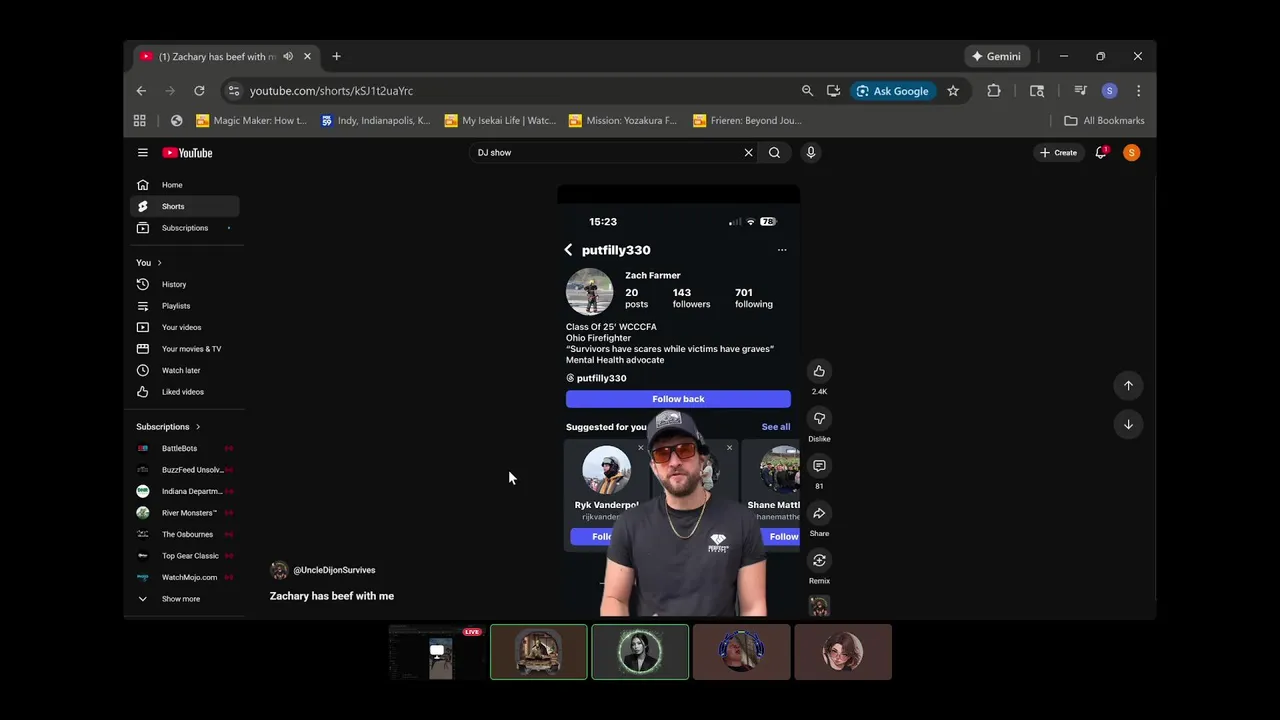Open a new browser tab

pos(336,57)
